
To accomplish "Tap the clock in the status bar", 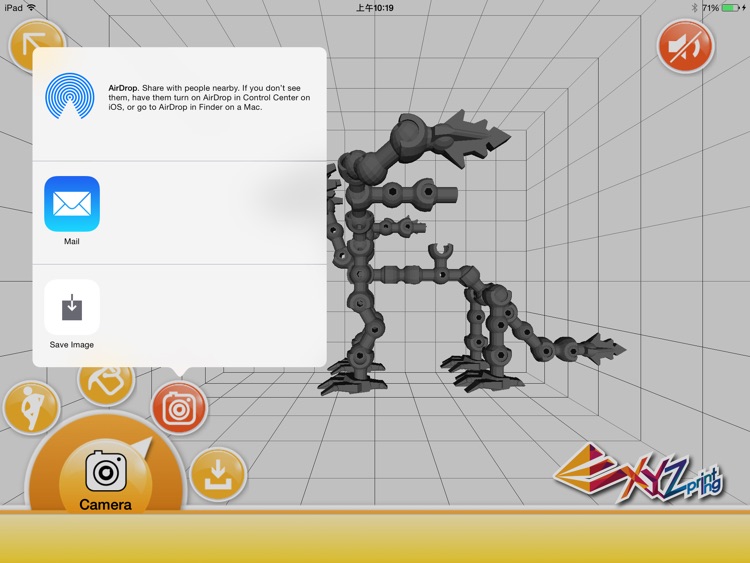I will (x=375, y=8).
